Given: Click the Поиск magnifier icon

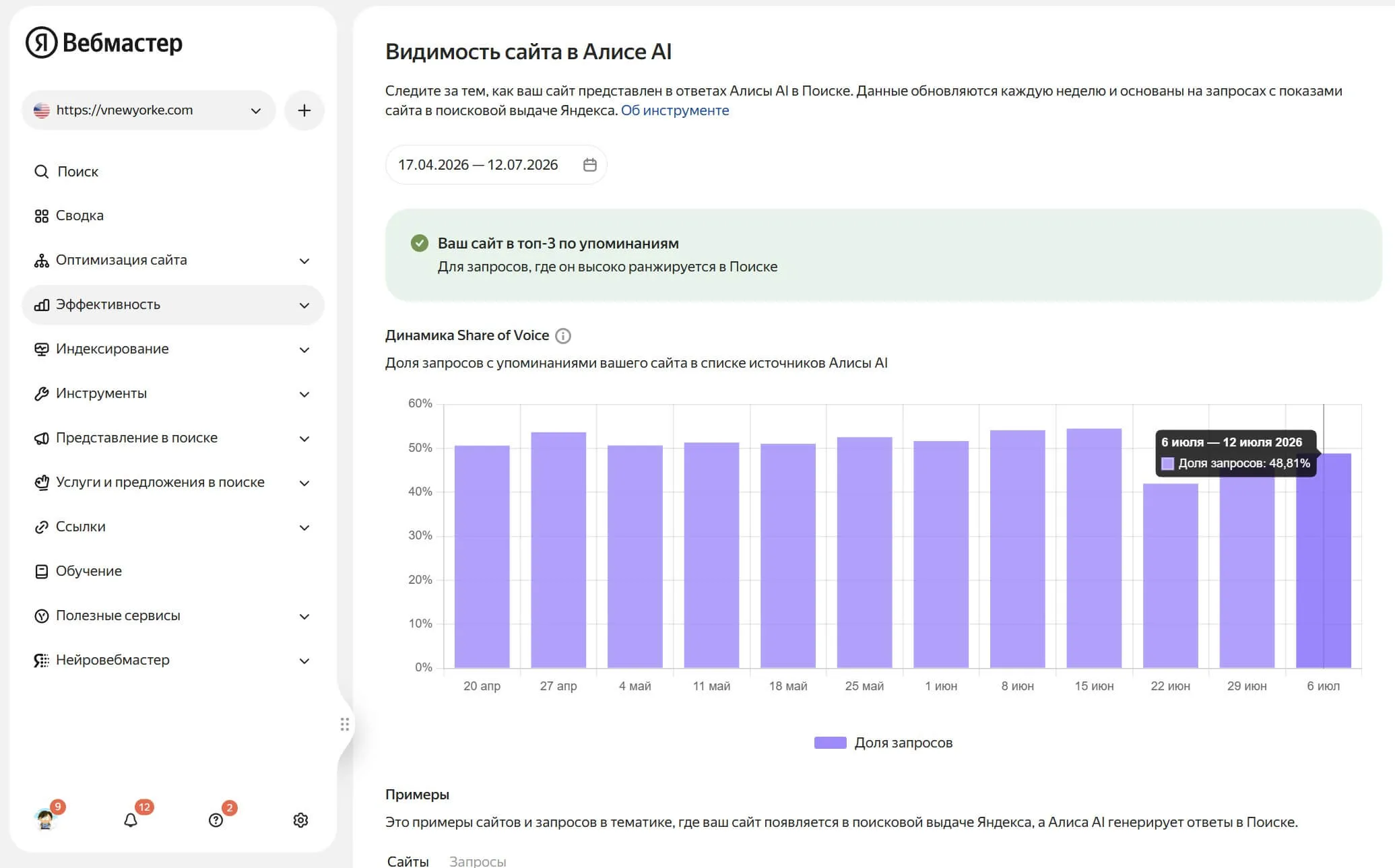Looking at the screenshot, I should 41,172.
